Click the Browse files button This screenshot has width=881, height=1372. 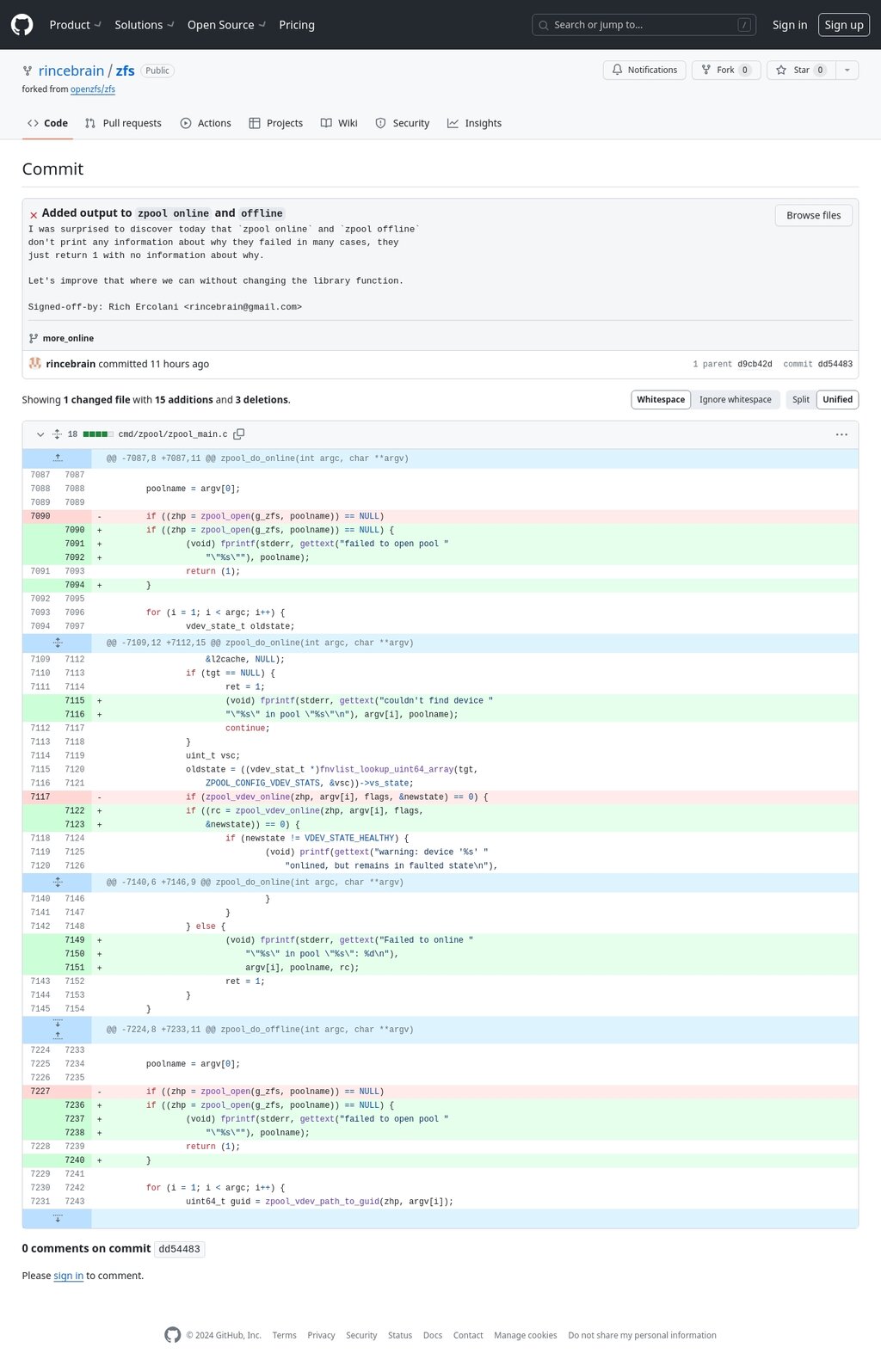click(813, 215)
